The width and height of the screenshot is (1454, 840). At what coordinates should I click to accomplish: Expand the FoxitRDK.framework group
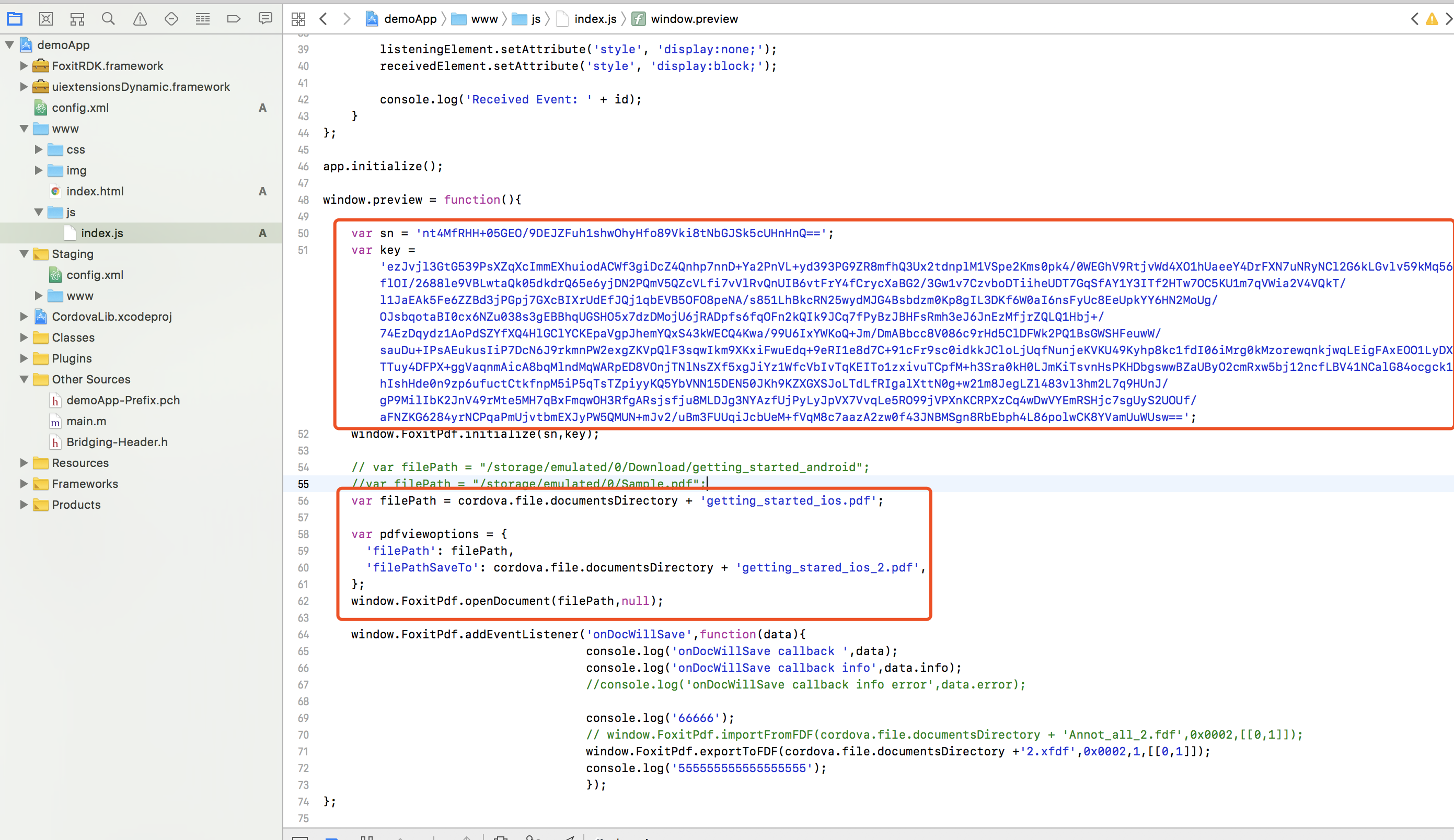coord(24,66)
